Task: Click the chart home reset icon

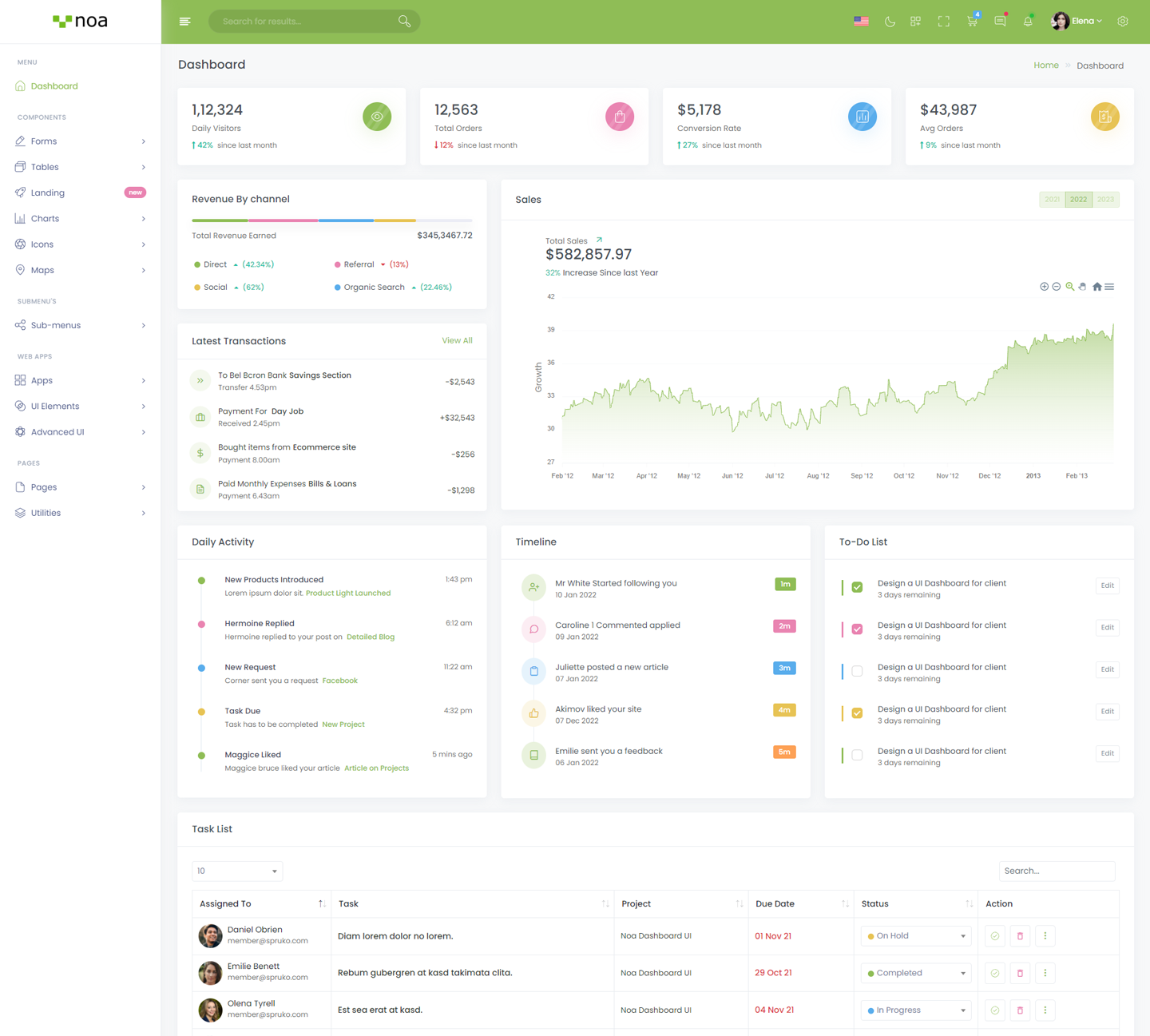Action: [x=1096, y=287]
